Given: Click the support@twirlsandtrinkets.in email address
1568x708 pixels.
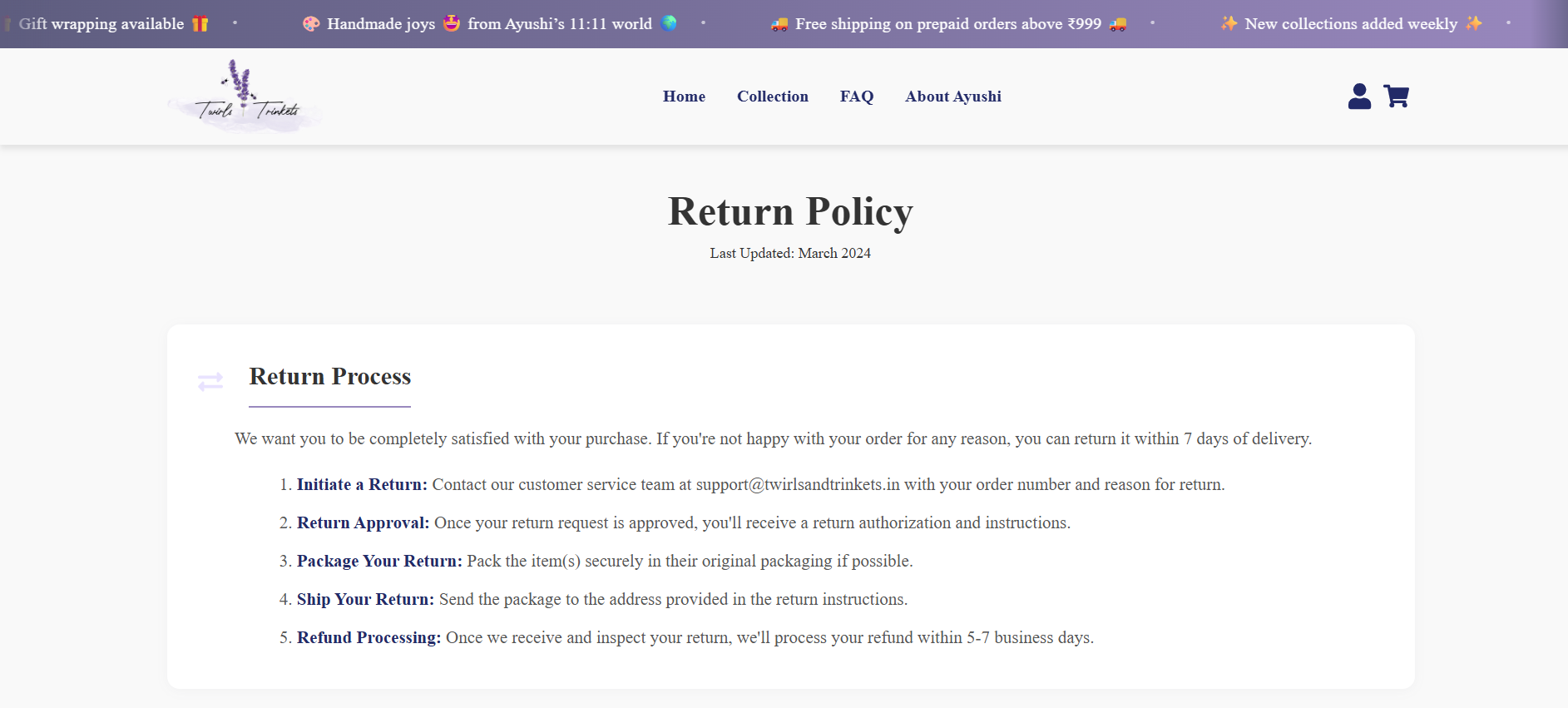Looking at the screenshot, I should tap(797, 484).
